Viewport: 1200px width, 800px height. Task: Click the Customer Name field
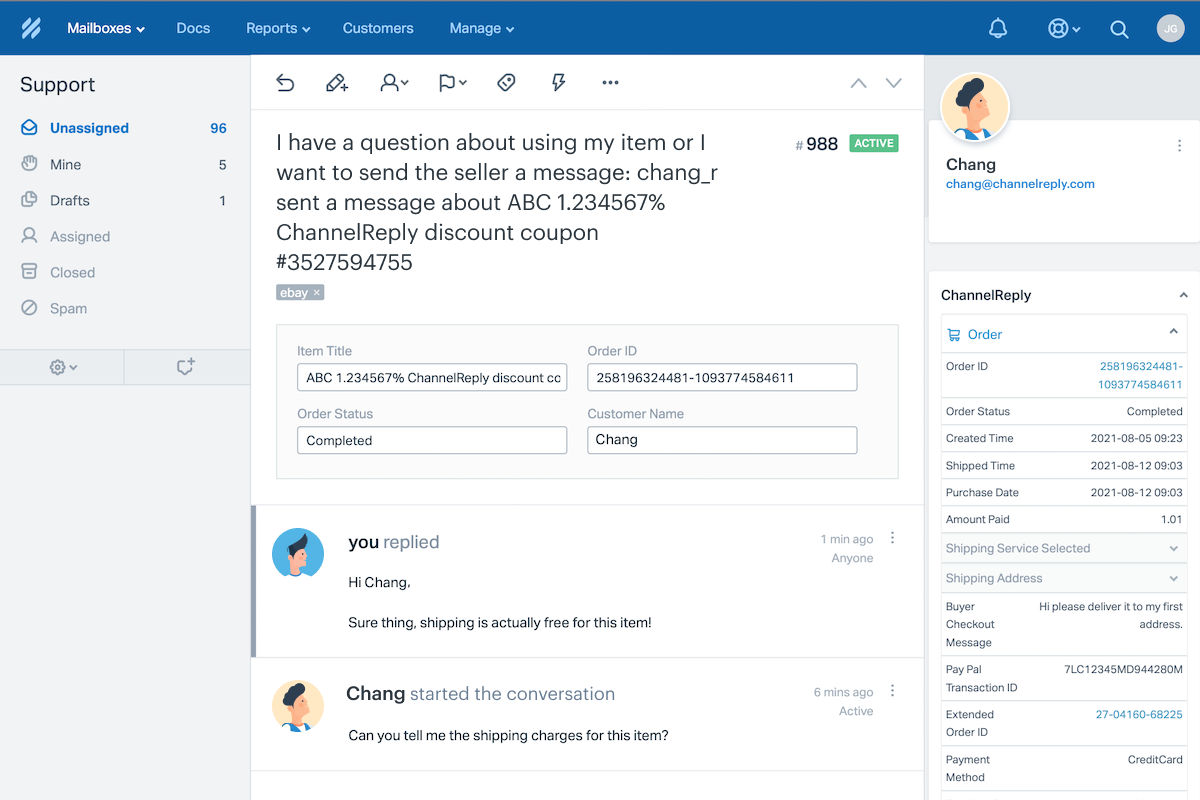pyautogui.click(x=722, y=440)
